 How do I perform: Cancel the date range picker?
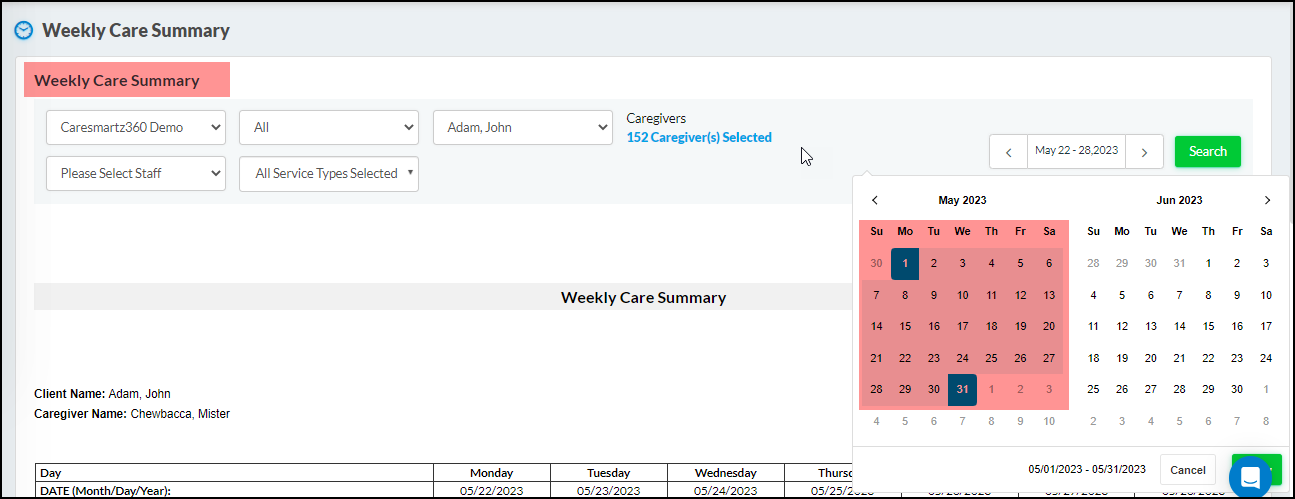[1187, 470]
